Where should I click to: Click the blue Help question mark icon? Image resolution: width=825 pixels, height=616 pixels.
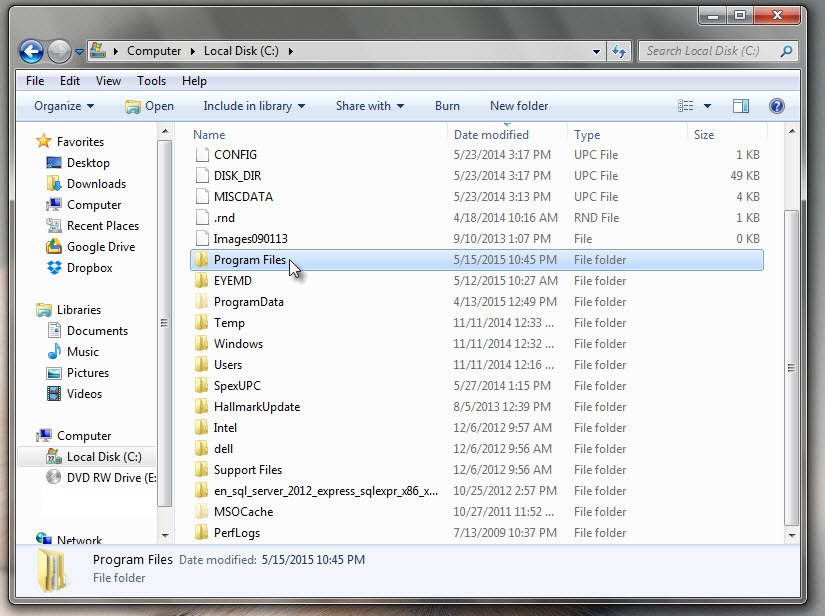coord(777,106)
